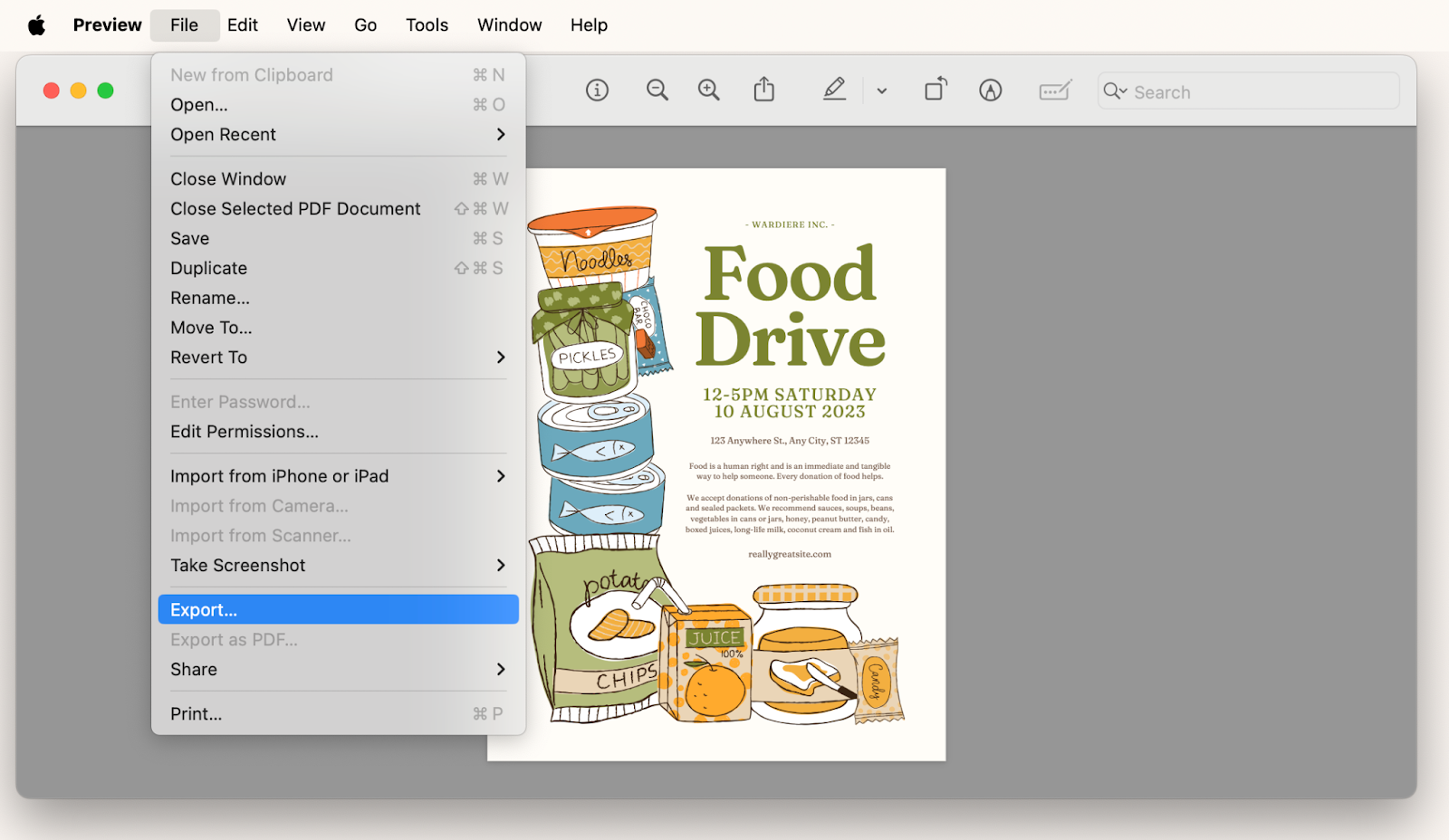Open the Tools menu

426,24
